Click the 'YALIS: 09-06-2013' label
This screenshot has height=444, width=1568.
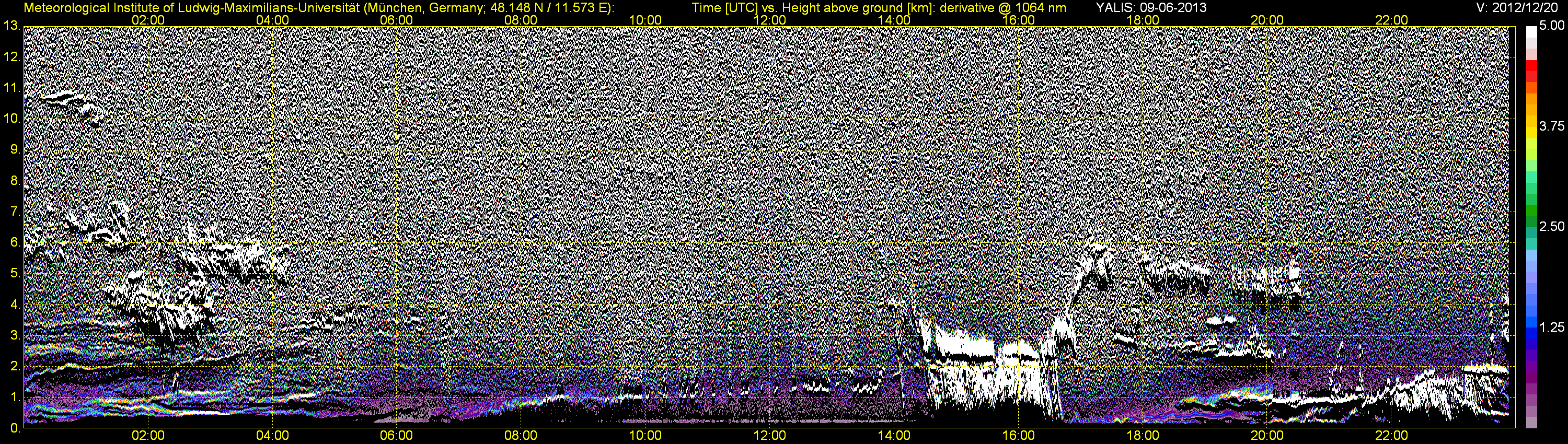click(x=1151, y=8)
